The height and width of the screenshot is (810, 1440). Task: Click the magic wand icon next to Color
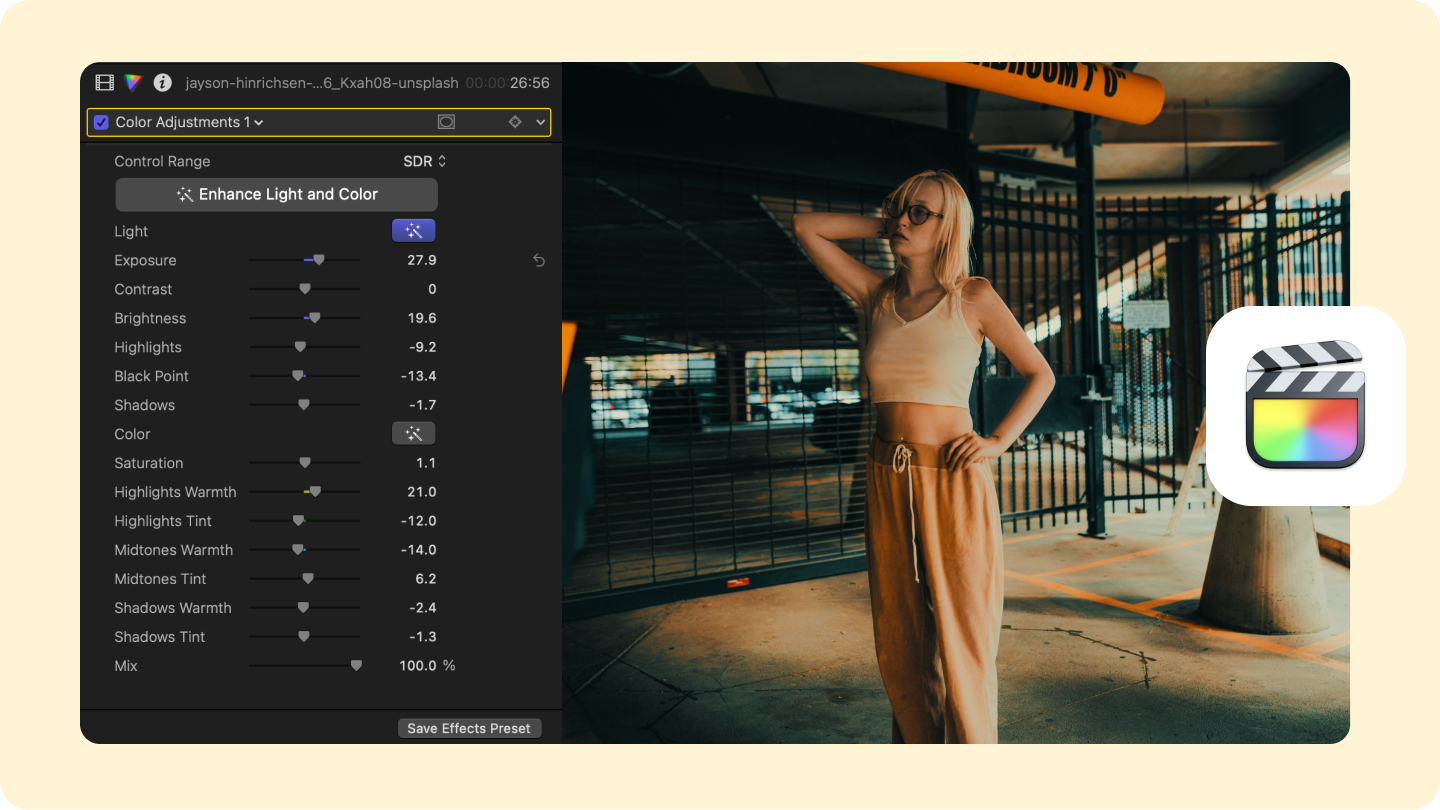[413, 433]
